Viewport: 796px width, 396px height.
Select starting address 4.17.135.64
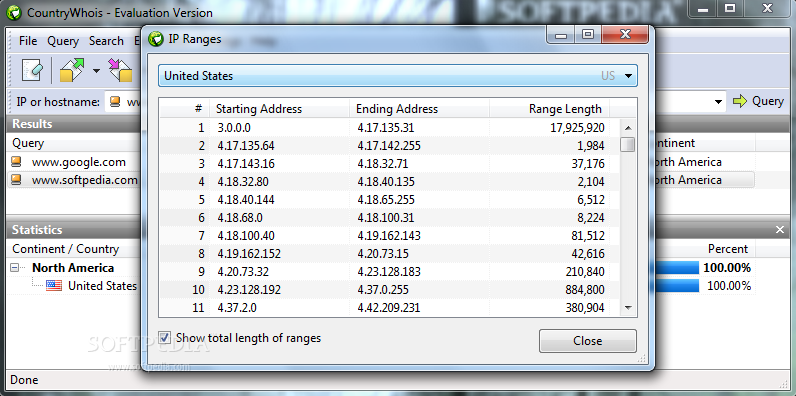[246, 146]
